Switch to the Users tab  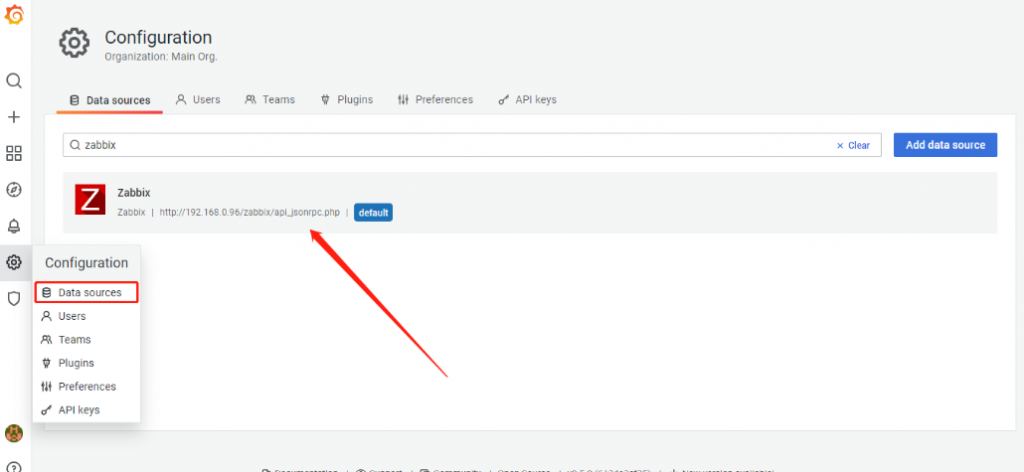198,100
